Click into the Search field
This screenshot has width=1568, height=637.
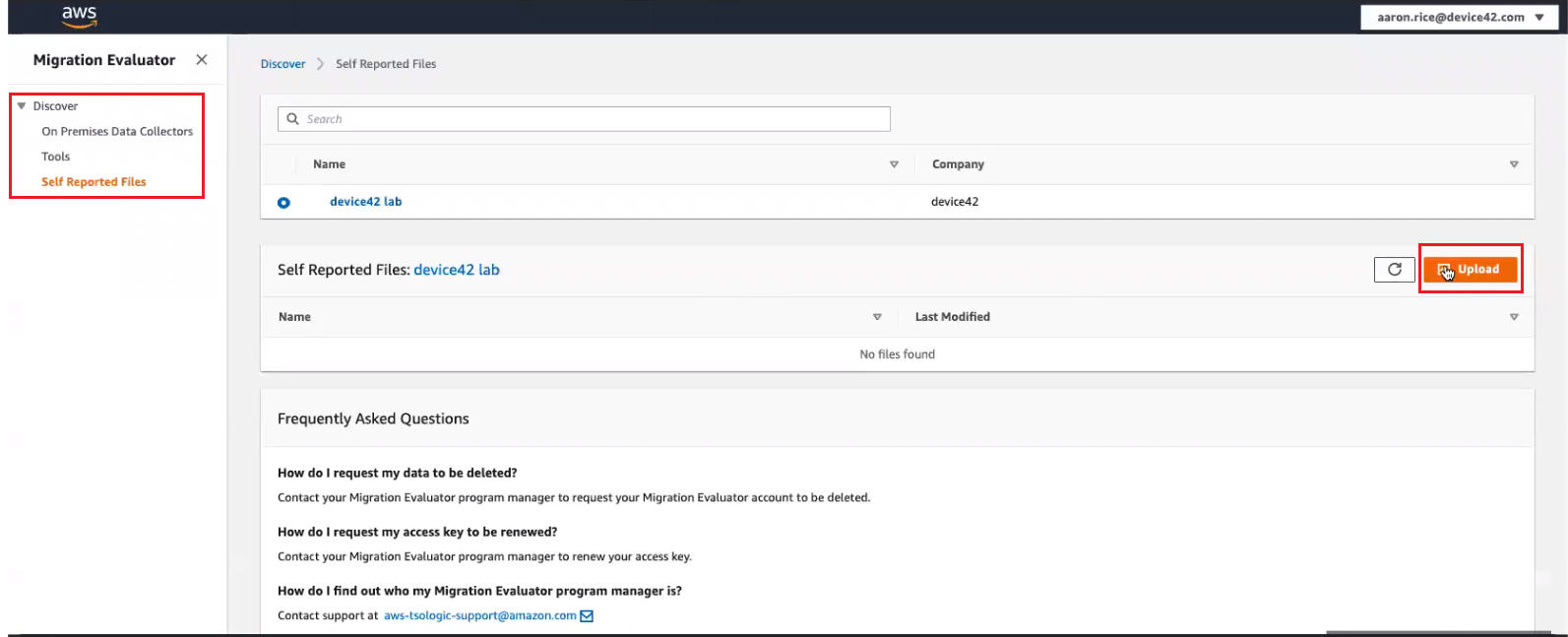pos(584,119)
